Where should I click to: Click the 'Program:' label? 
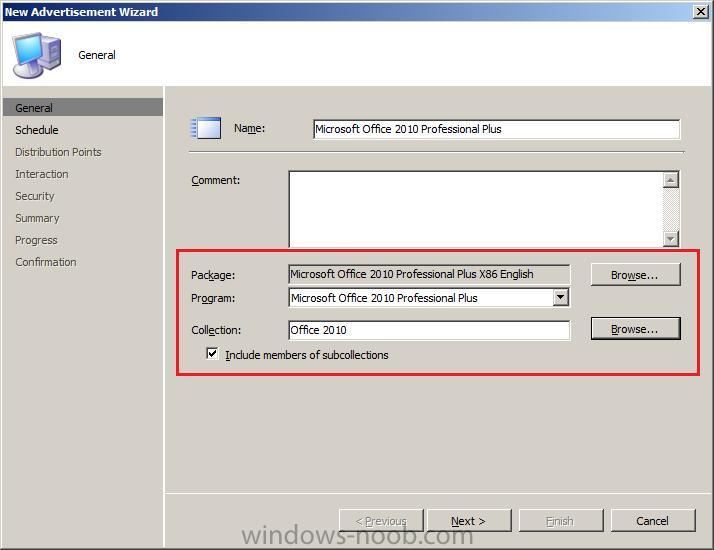(213, 298)
